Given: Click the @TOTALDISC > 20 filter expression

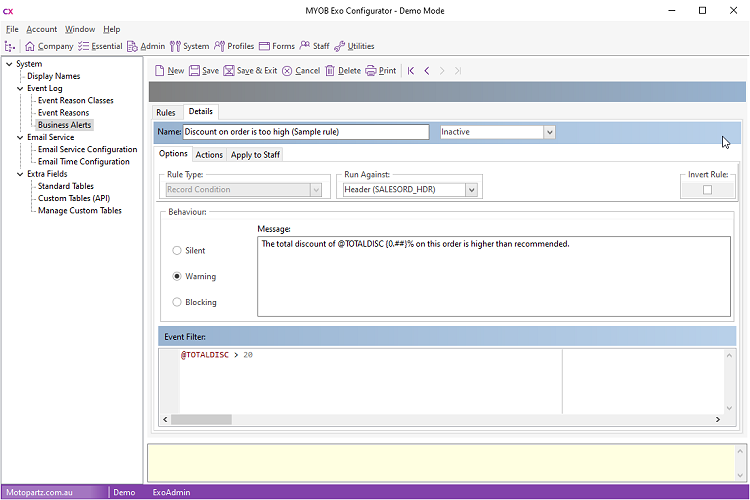Looking at the screenshot, I should [217, 355].
